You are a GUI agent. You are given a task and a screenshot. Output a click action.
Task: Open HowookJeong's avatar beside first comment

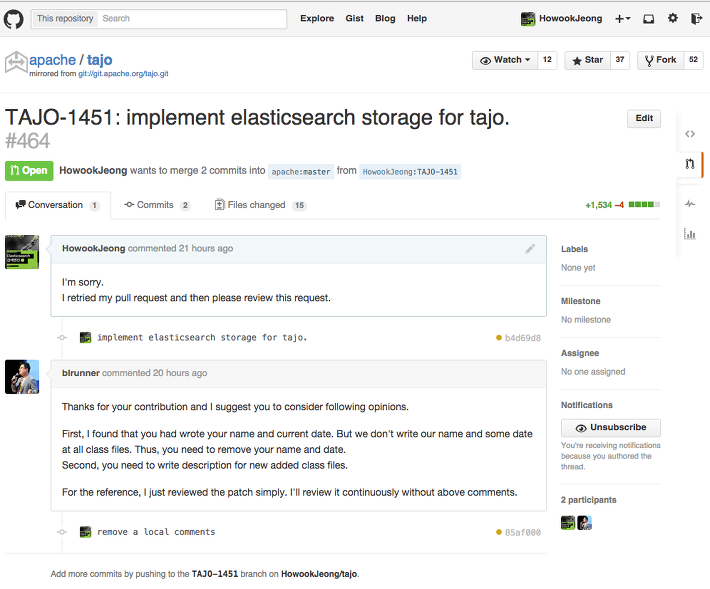coord(22,252)
